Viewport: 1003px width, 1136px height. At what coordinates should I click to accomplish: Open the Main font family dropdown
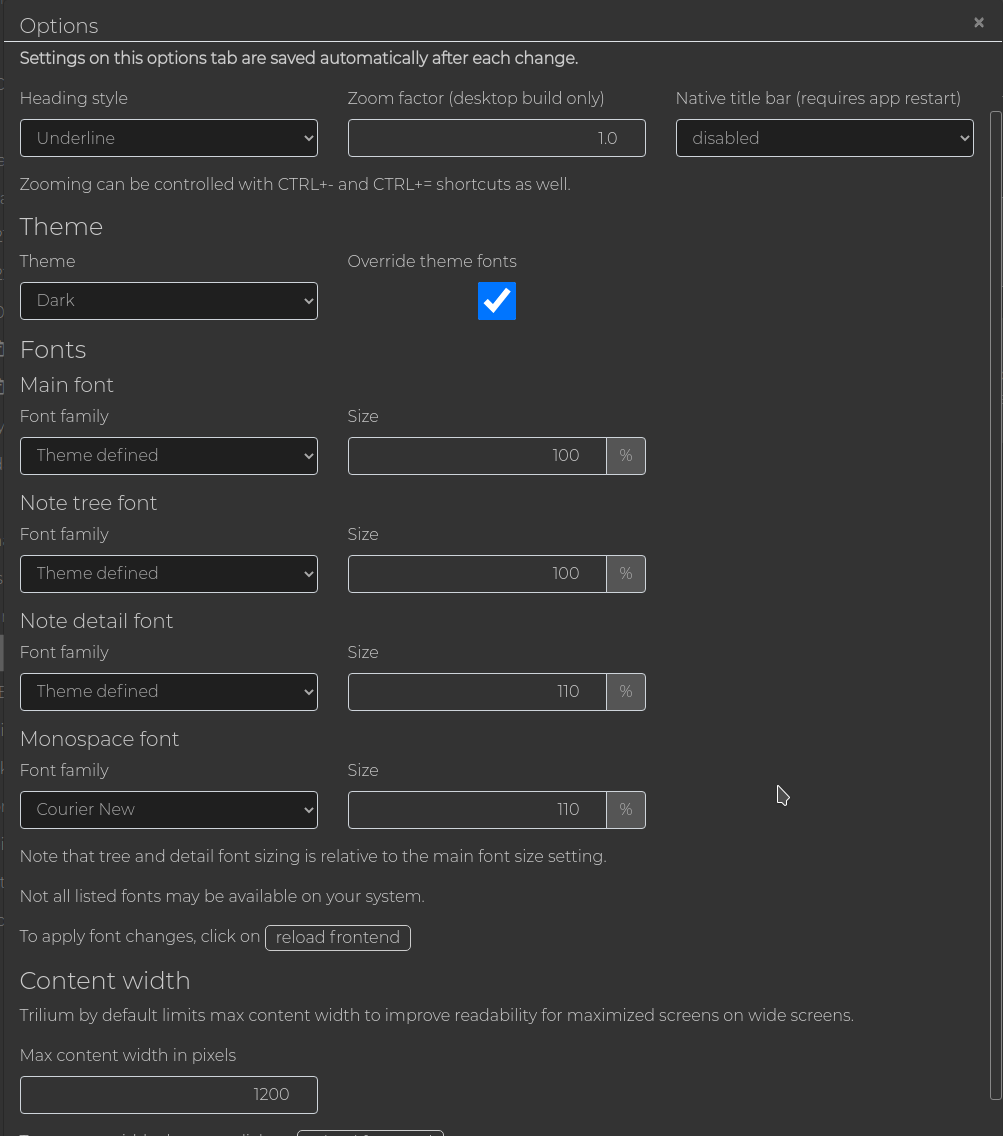tap(169, 456)
